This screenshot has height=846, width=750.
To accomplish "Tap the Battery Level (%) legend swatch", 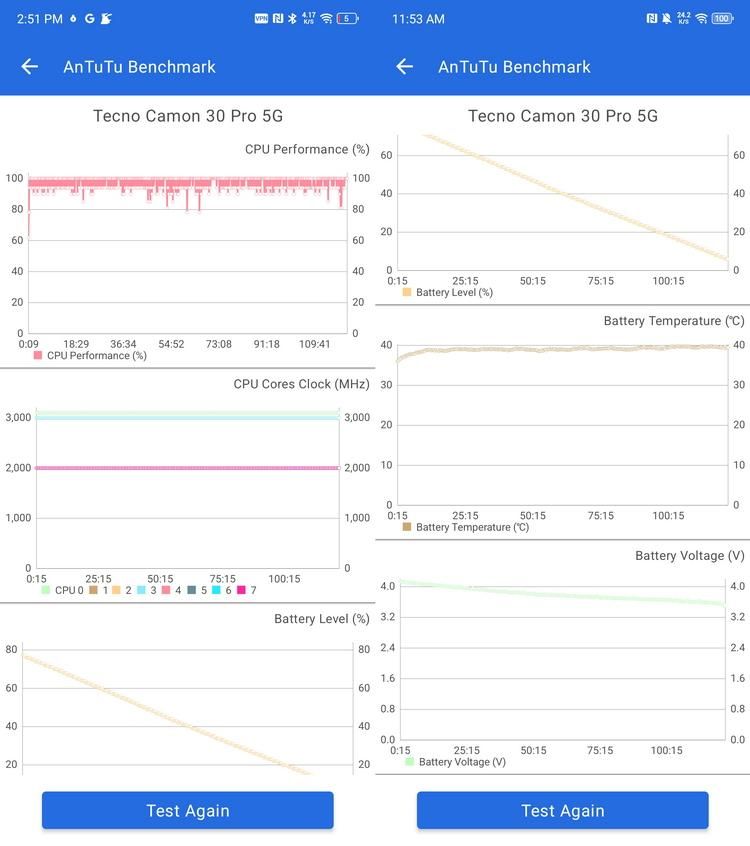I will (407, 292).
